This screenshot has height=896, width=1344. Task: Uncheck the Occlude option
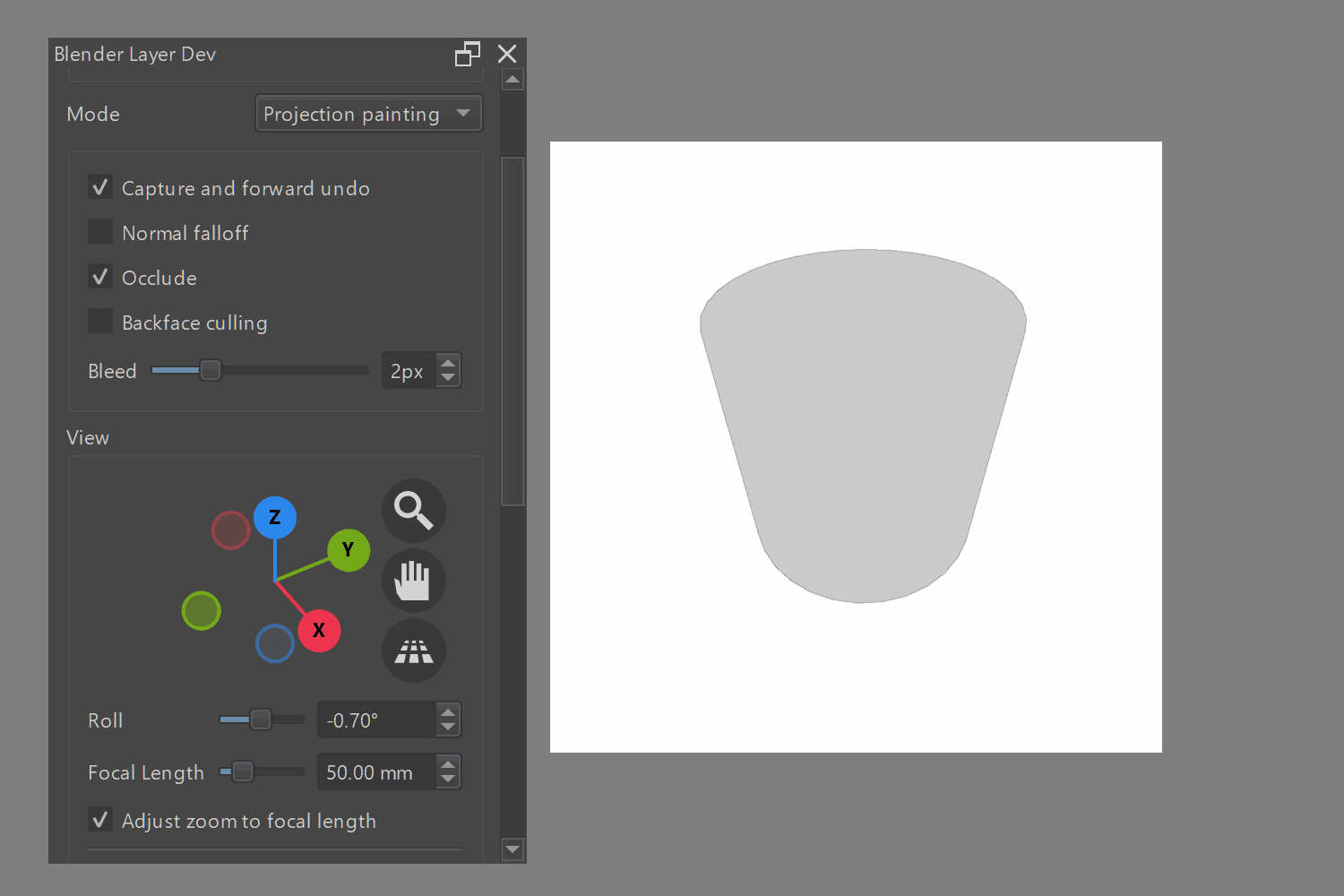pos(100,277)
